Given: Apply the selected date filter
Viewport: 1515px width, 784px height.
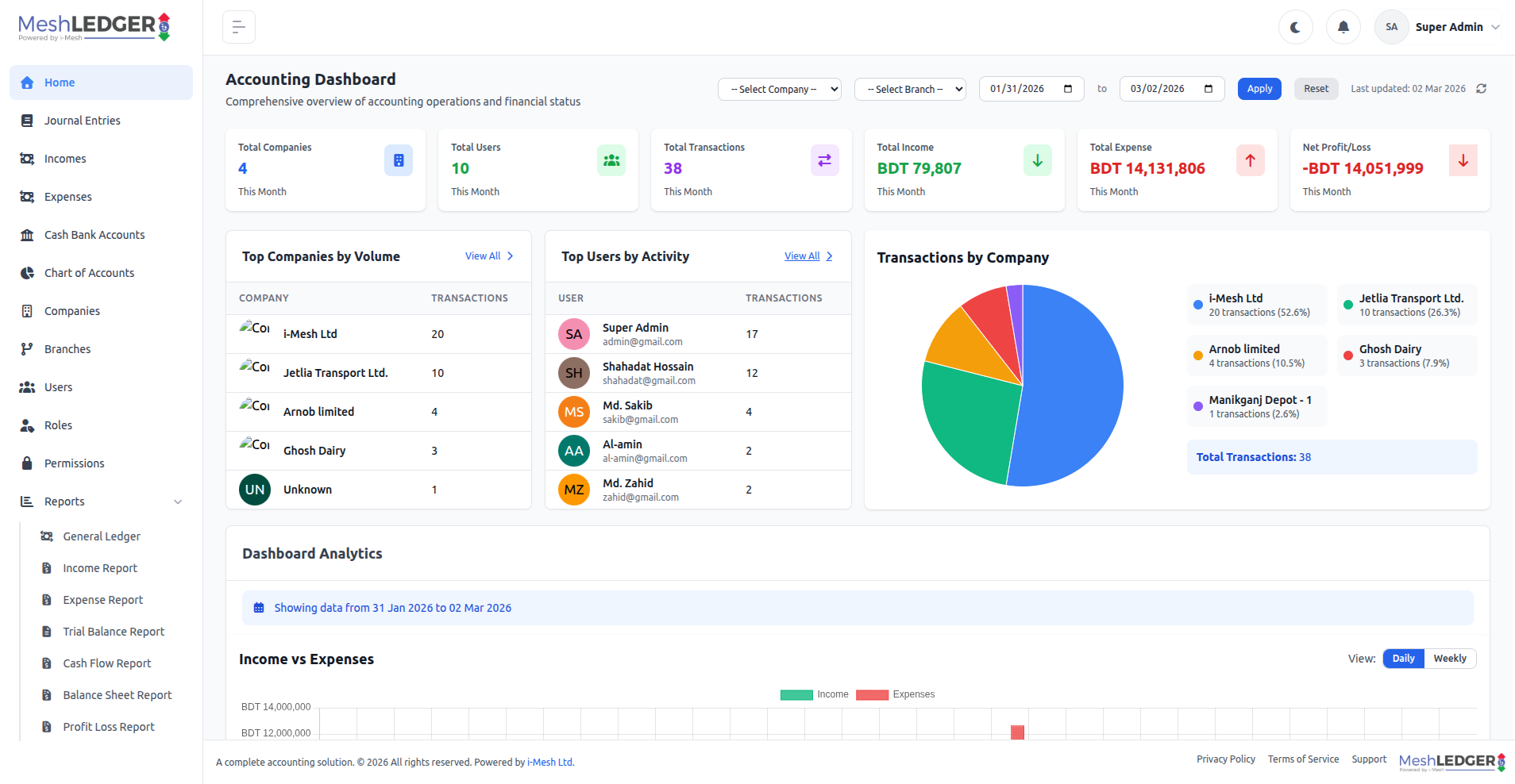Looking at the screenshot, I should (1259, 89).
